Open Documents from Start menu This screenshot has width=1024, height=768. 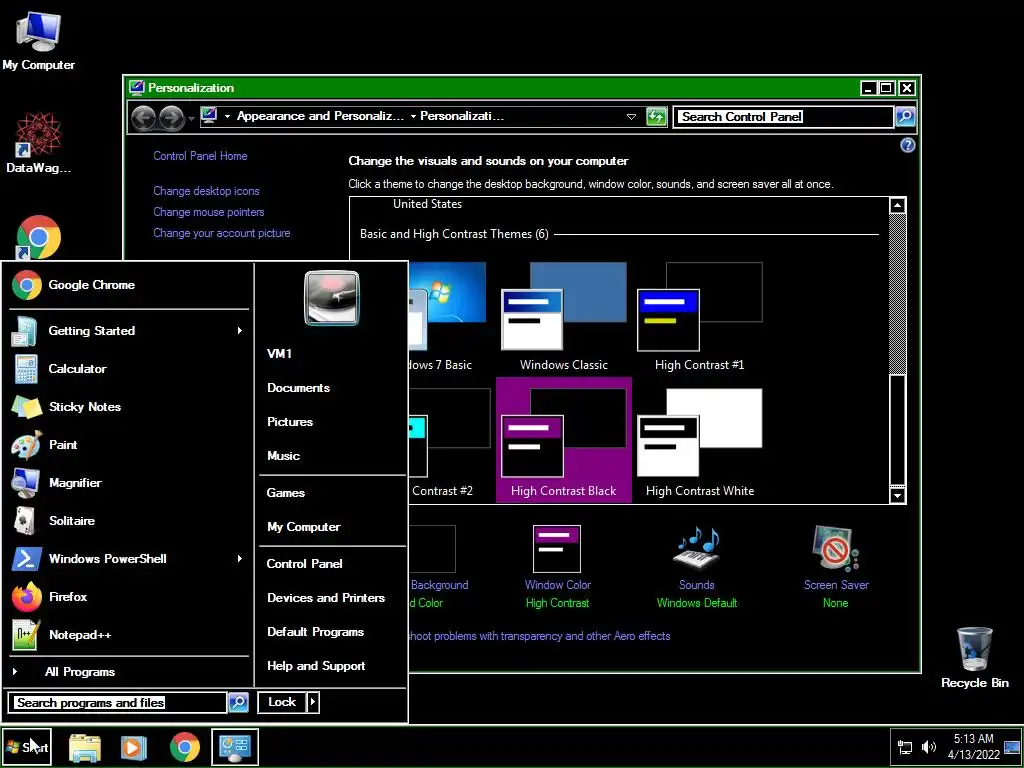click(x=298, y=388)
